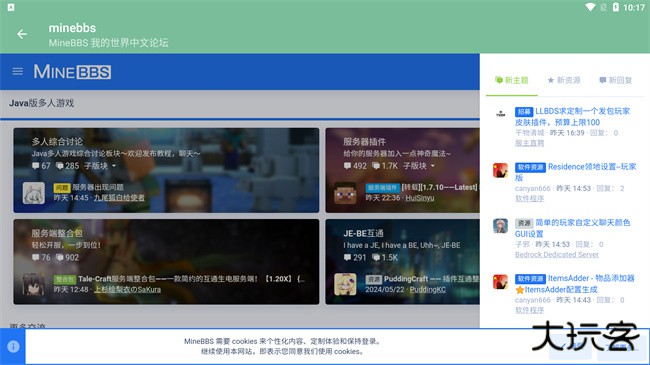Switch to the 新主题 tab
Image resolution: width=650 pixels, height=365 pixels.
(512, 80)
